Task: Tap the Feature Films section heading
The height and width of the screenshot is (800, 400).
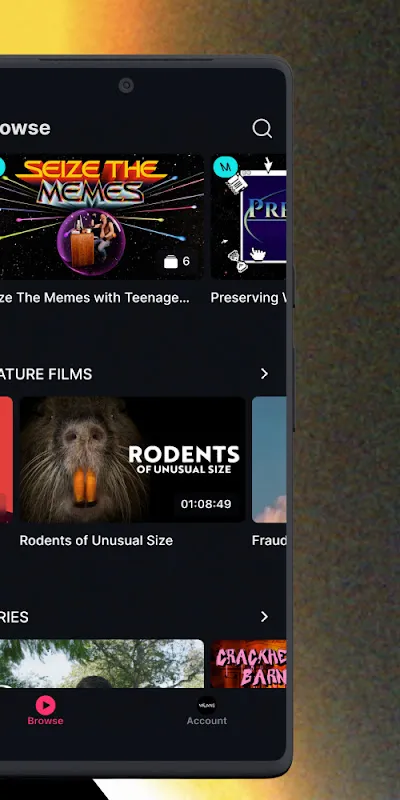Action: (x=46, y=374)
